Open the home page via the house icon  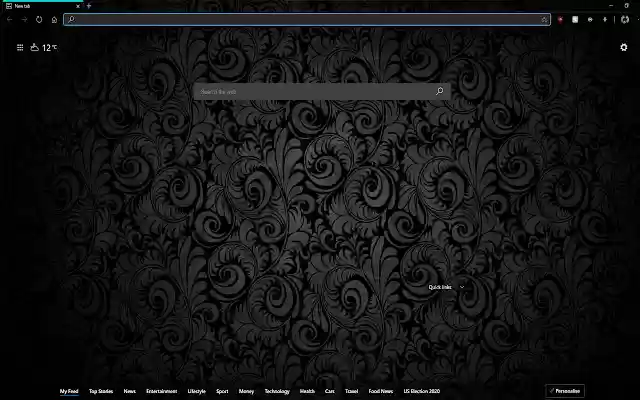(54, 20)
